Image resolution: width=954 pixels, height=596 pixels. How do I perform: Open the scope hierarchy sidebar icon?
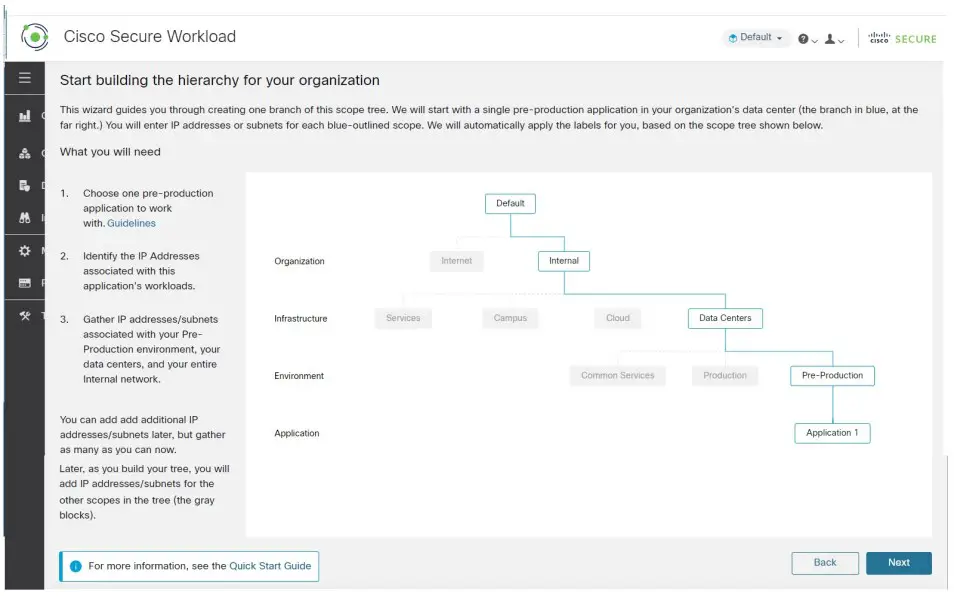[25, 153]
